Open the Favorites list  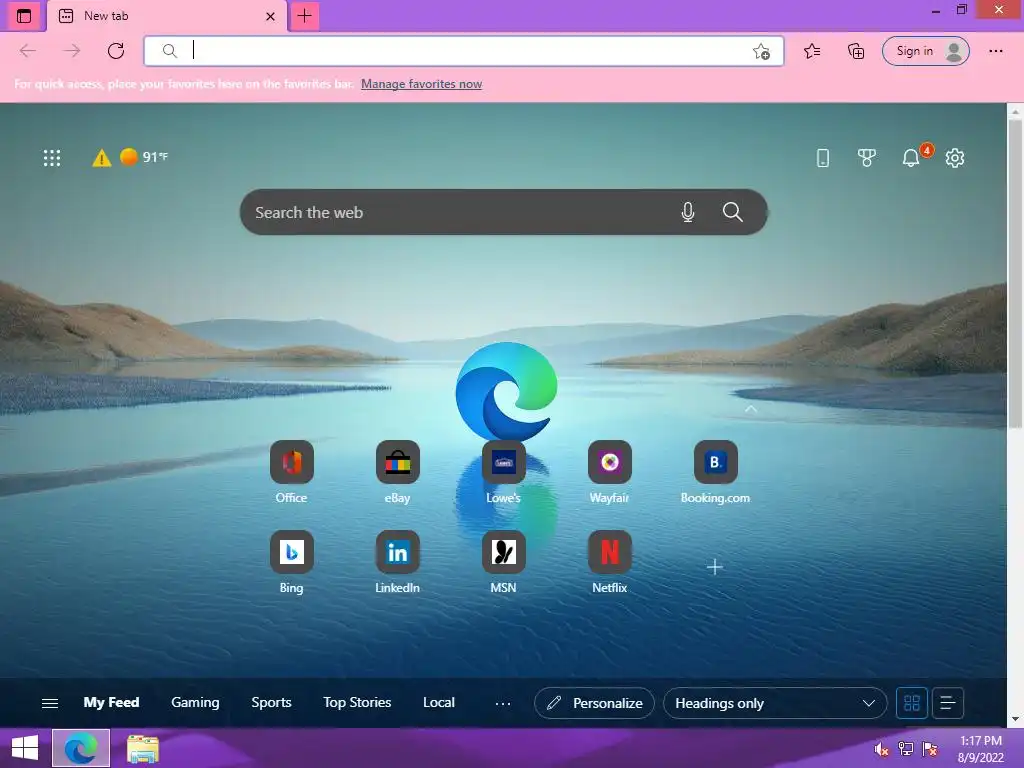click(x=812, y=51)
